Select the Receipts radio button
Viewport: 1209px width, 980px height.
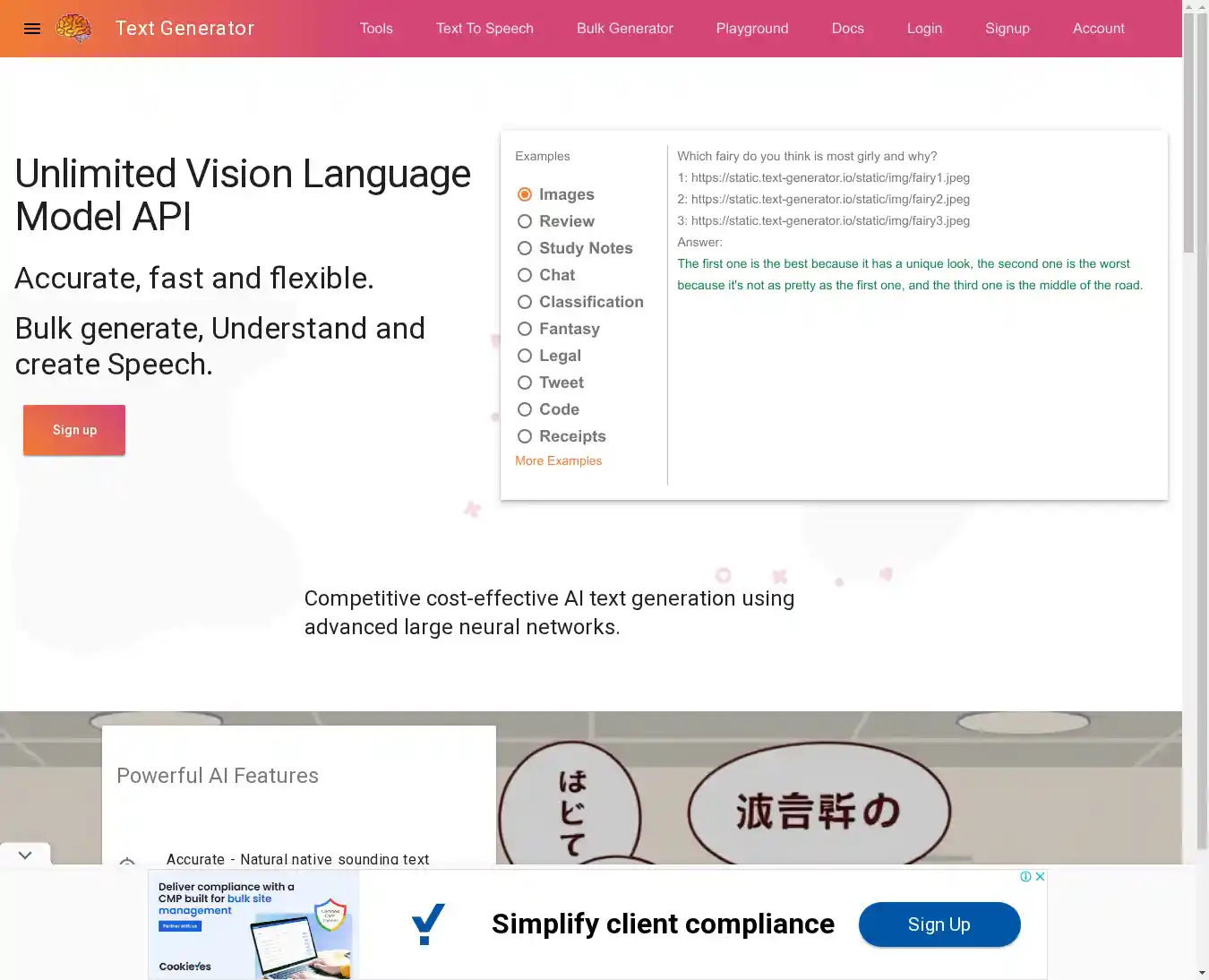pos(525,436)
